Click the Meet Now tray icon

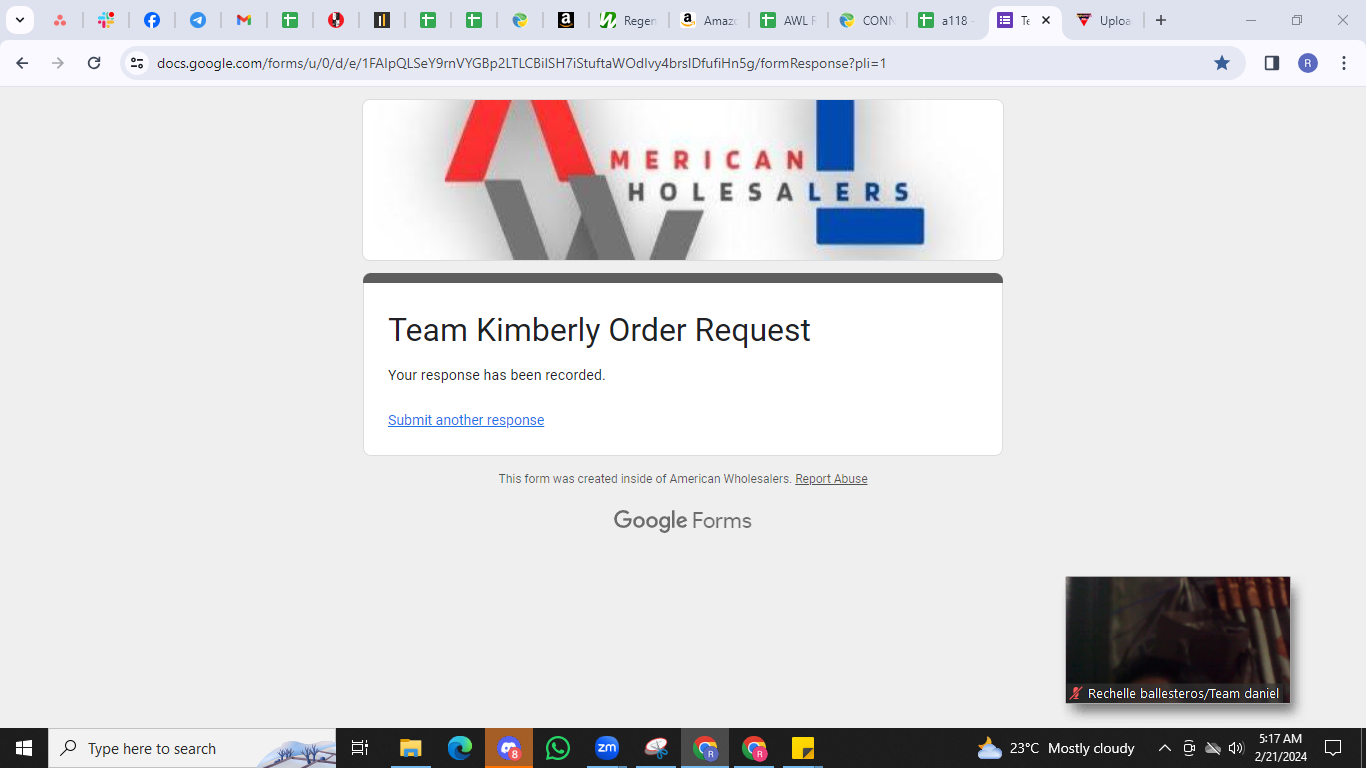point(1189,748)
